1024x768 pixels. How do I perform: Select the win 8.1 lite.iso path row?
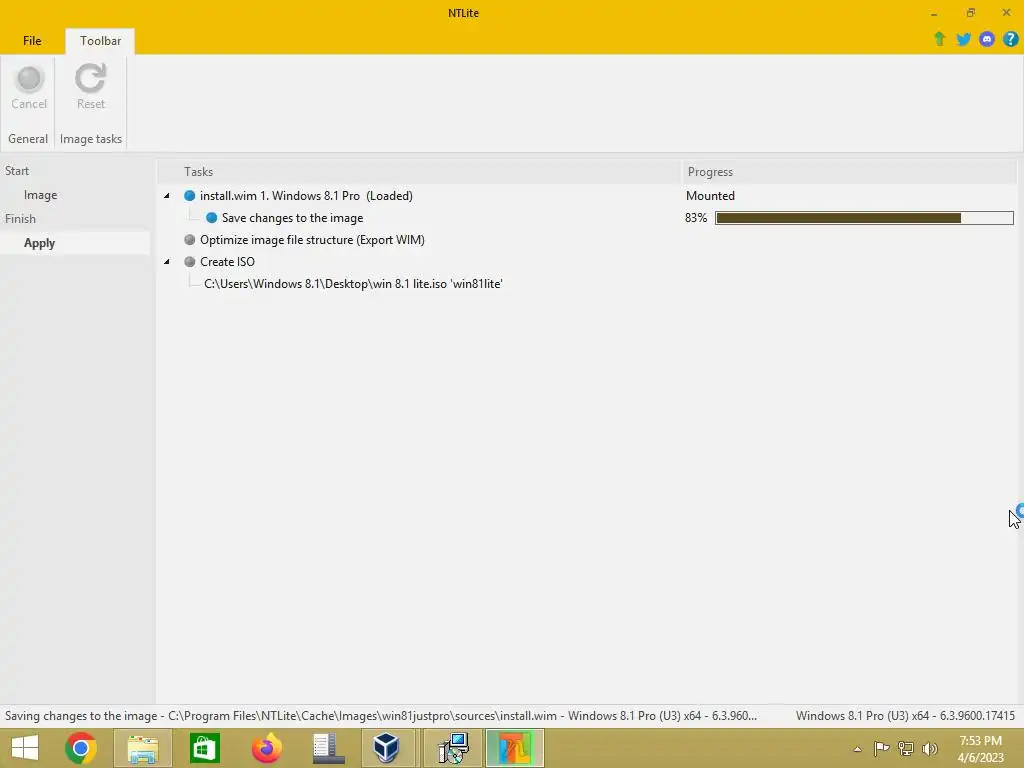click(353, 284)
